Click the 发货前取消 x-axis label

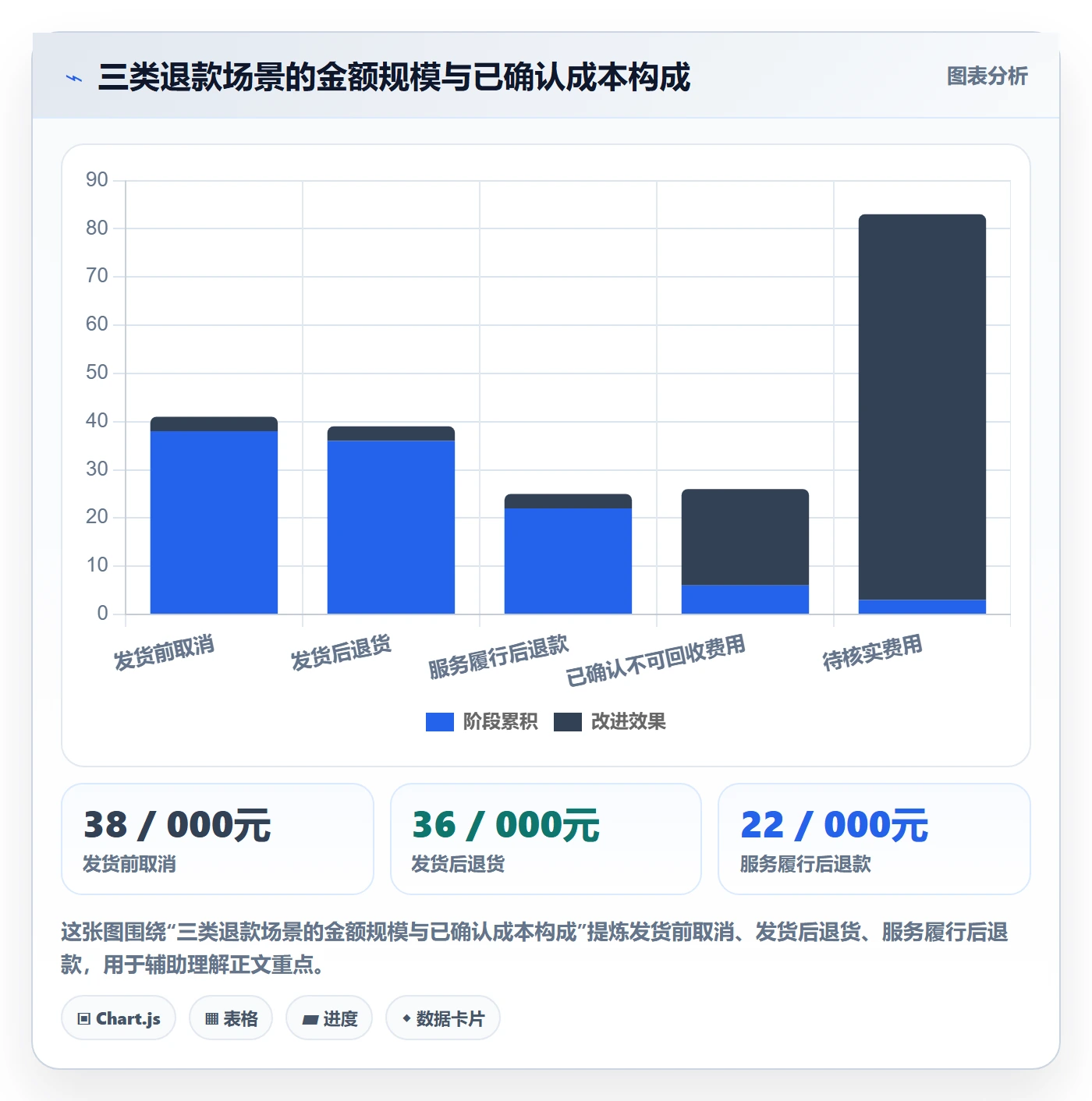tap(165, 653)
